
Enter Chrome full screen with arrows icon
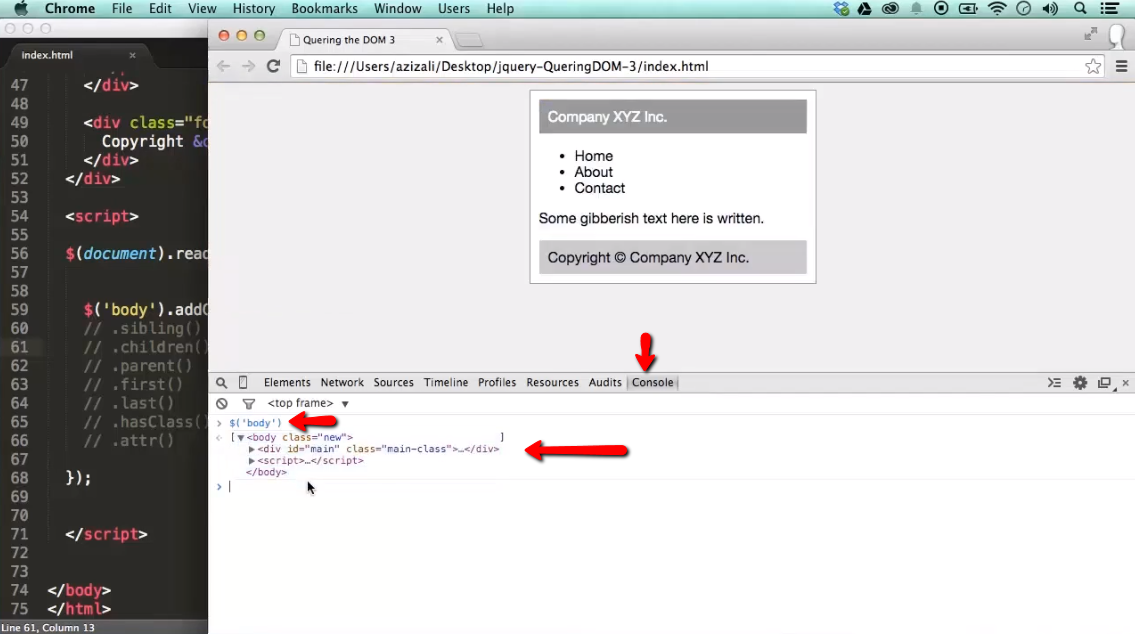[1090, 33]
